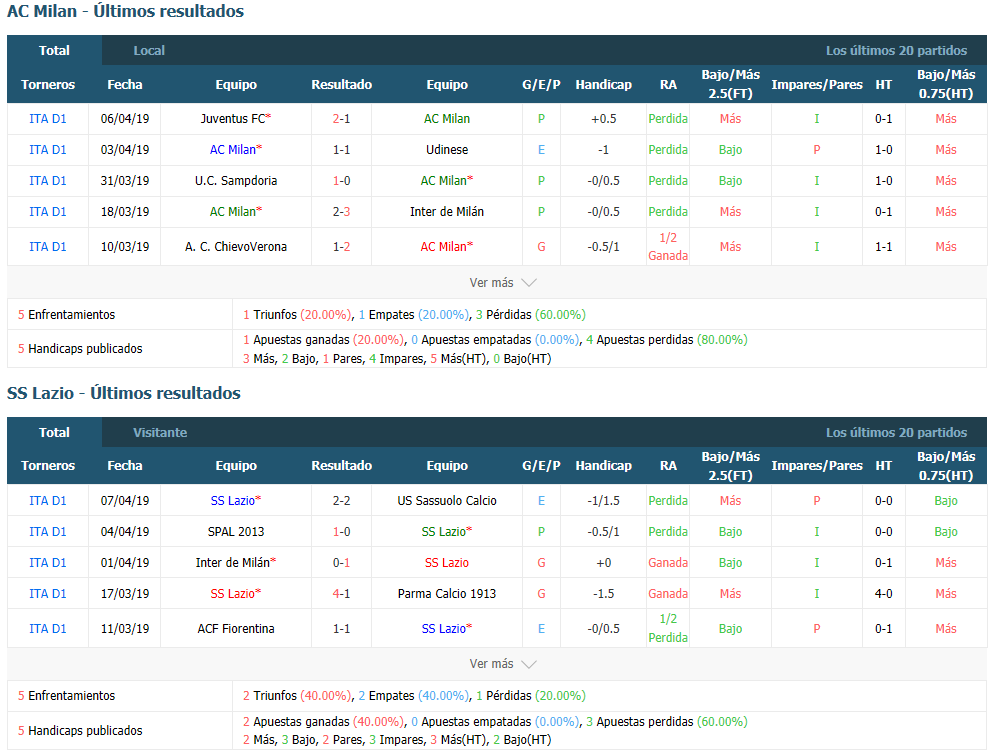
Task: Click the 'SS Lazio - Últimos resultados' heading
Action: (124, 394)
